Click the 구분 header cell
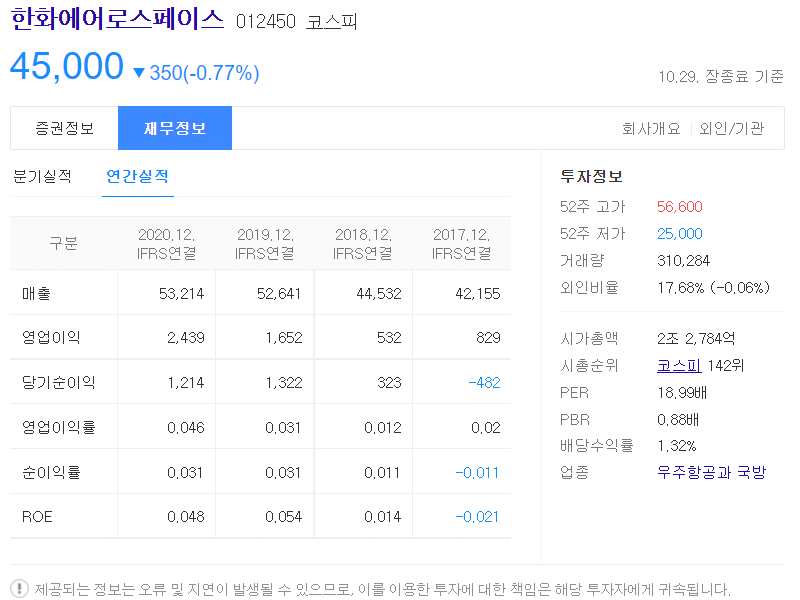The width and height of the screenshot is (800, 600). point(63,243)
